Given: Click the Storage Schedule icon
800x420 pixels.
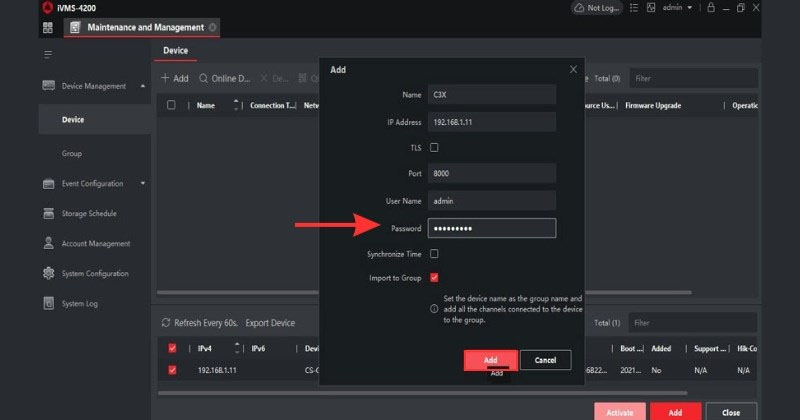Looking at the screenshot, I should point(48,213).
